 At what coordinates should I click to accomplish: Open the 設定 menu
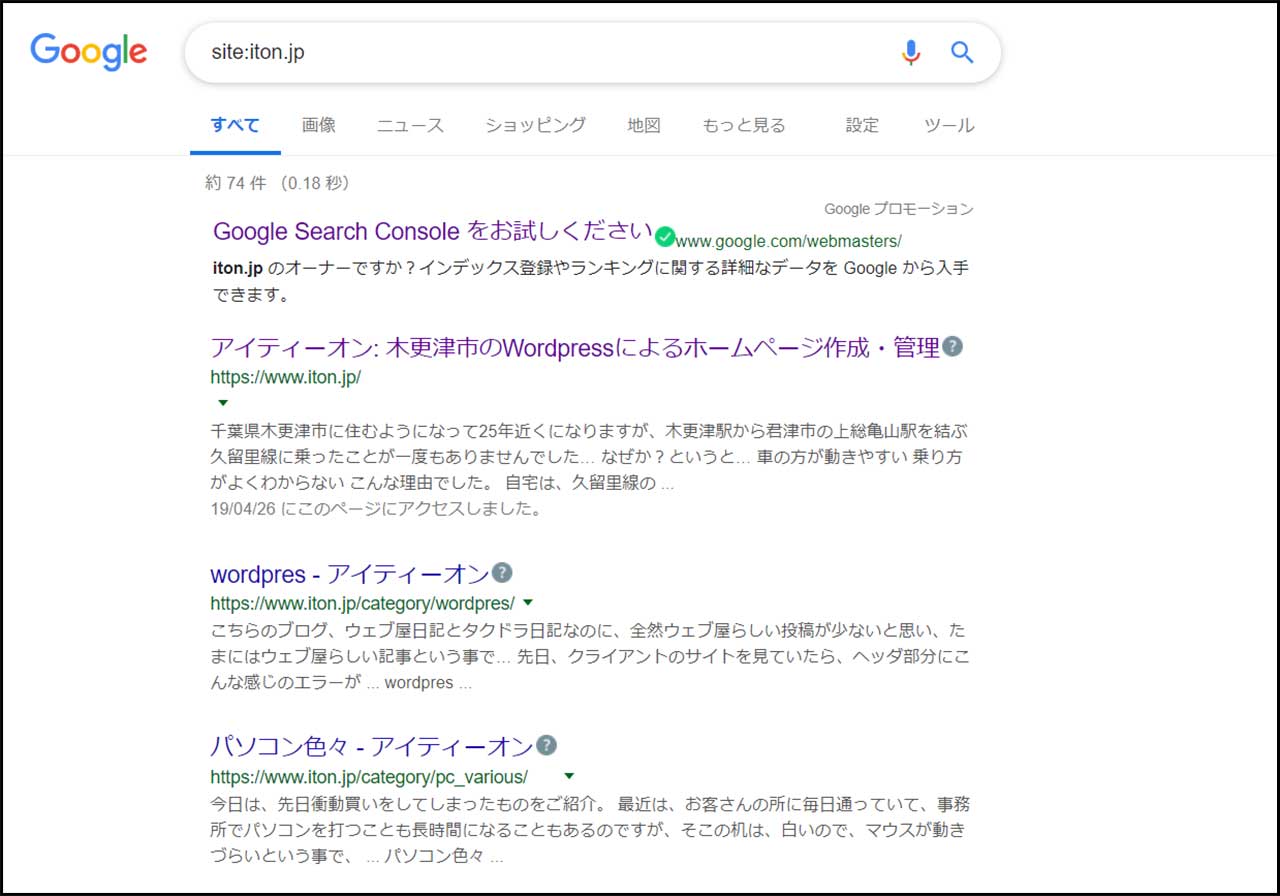click(862, 126)
